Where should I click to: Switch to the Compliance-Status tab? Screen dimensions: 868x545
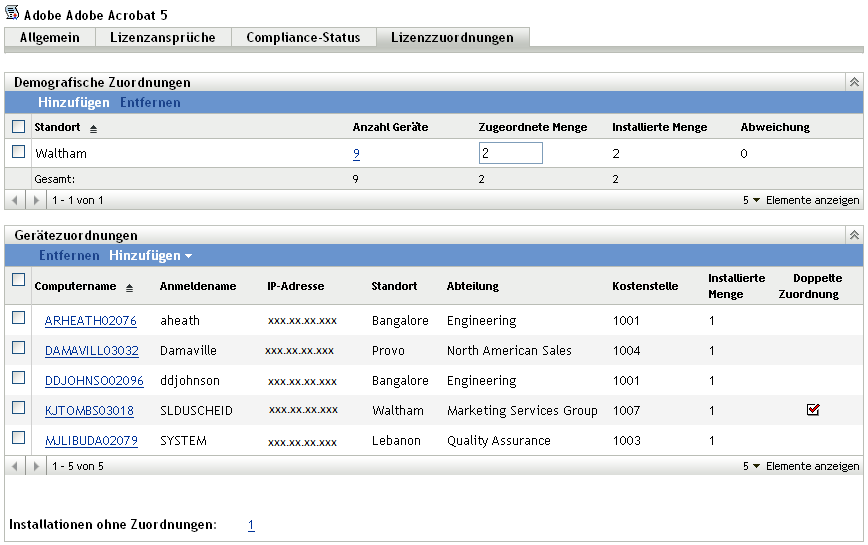pyautogui.click(x=303, y=38)
